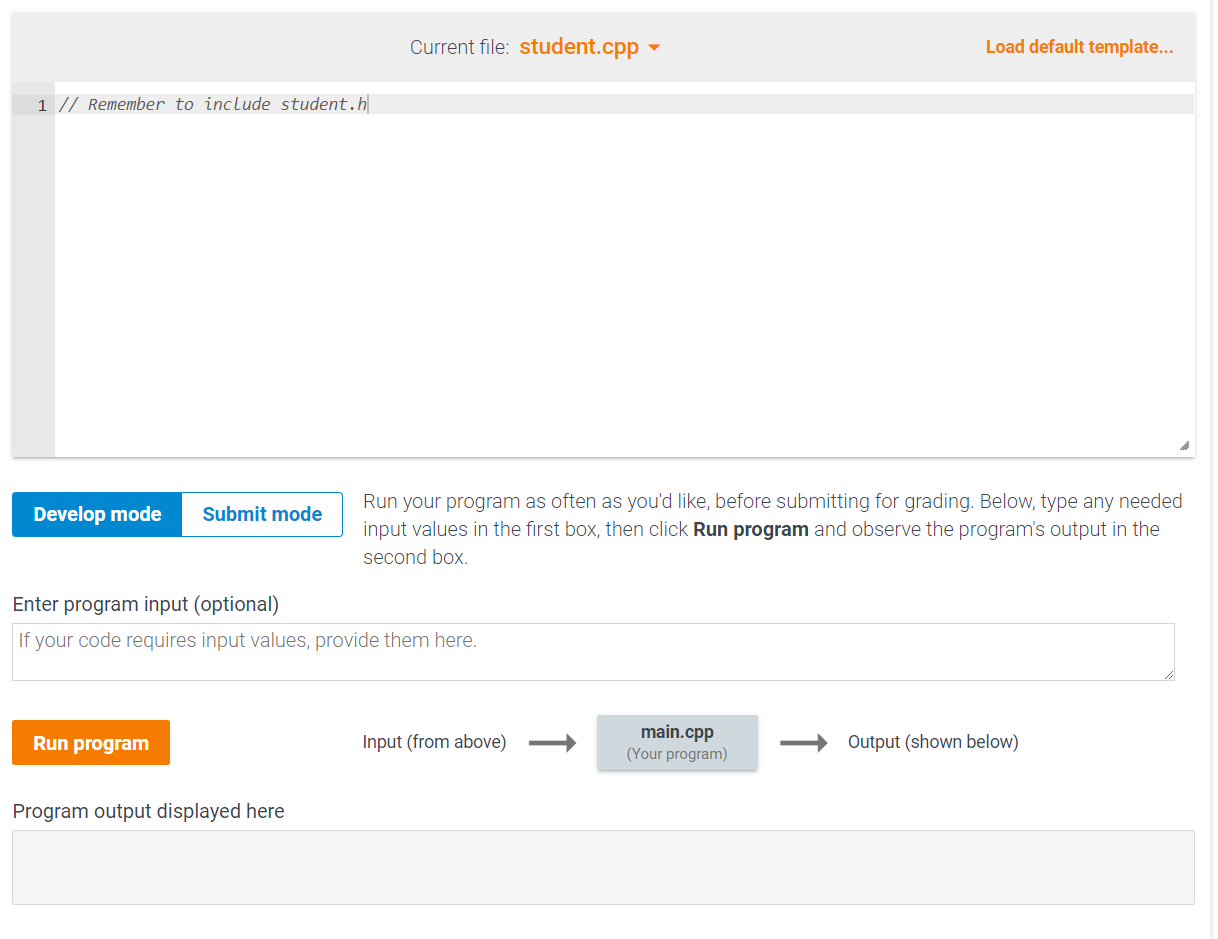1218x939 pixels.
Task: Click the editor resize handle
Action: [1185, 443]
